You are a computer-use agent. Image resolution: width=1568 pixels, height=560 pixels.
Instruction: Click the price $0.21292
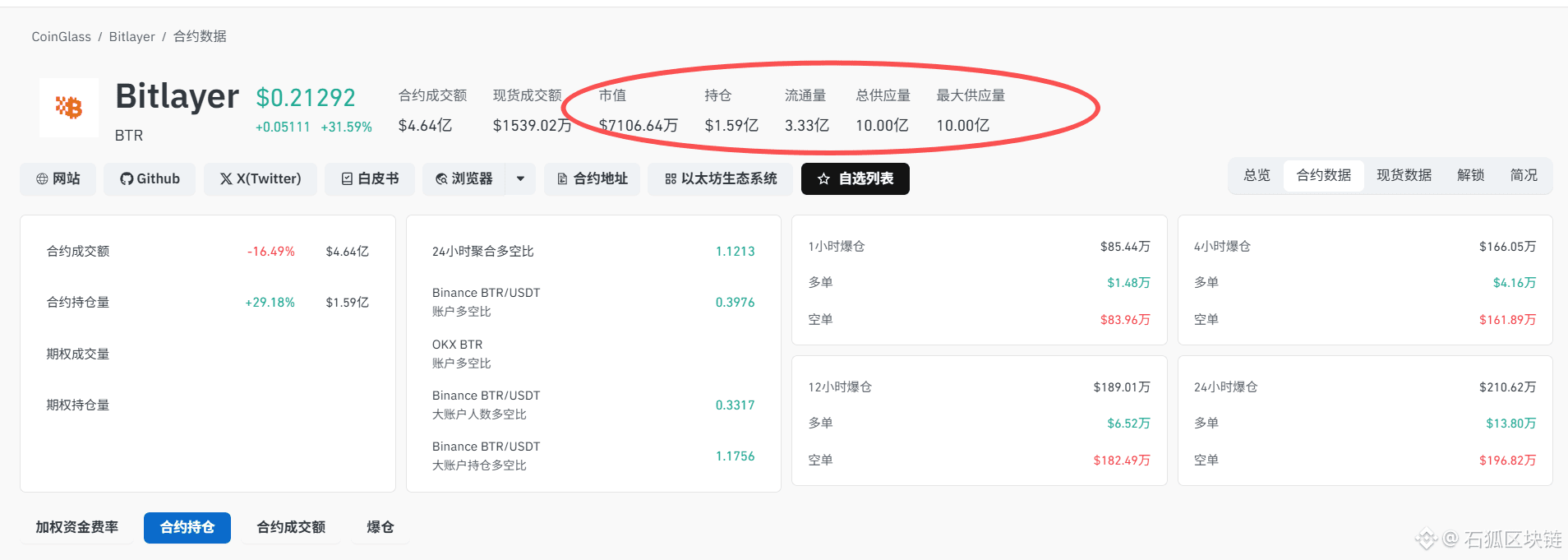click(306, 98)
